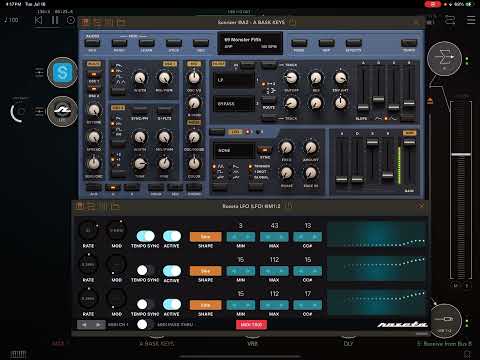Screen dimensions: 480x360
Task: Click the record circle icon
Action: [x=71, y=20]
